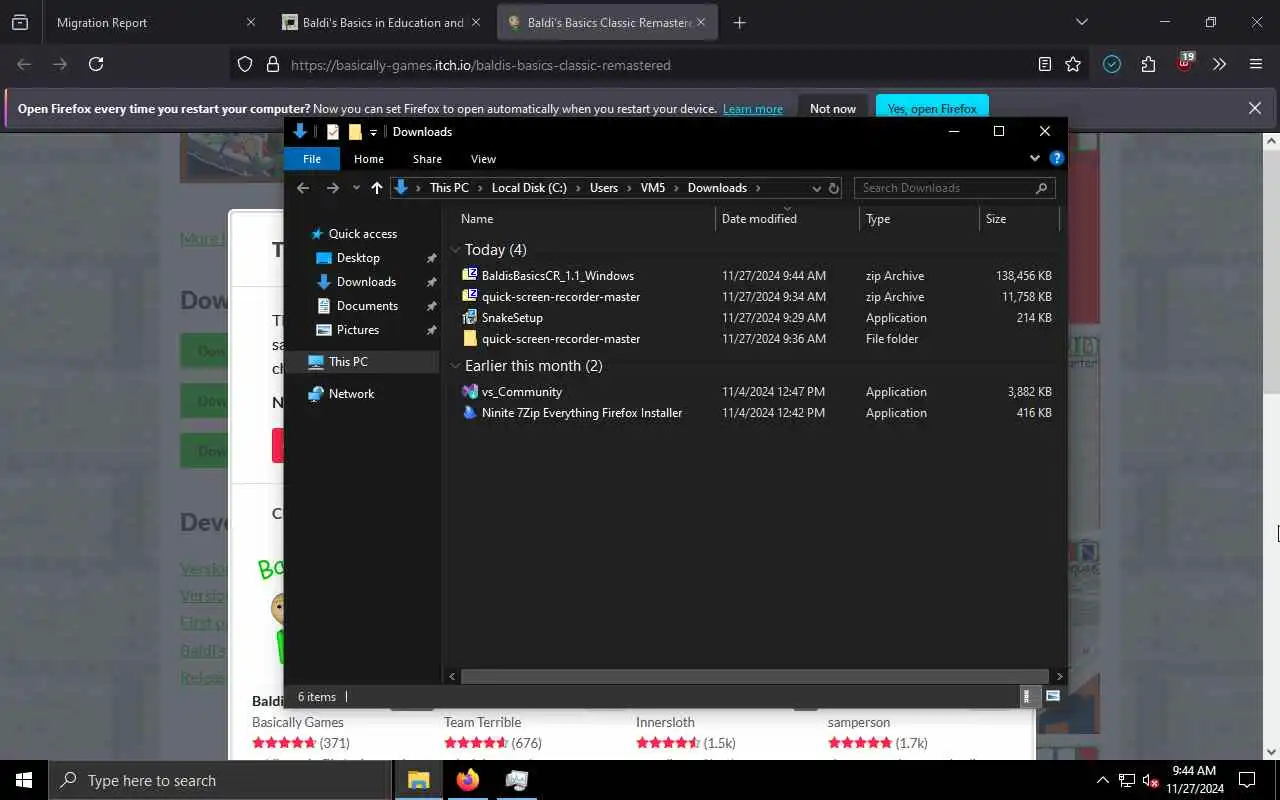Click Explorer's Up one level arrow

pos(376,188)
